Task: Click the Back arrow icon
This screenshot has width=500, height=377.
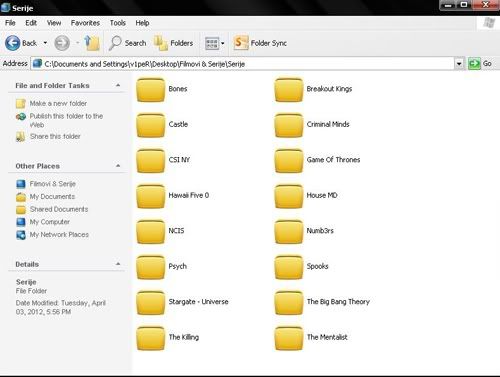Action: click(x=13, y=43)
